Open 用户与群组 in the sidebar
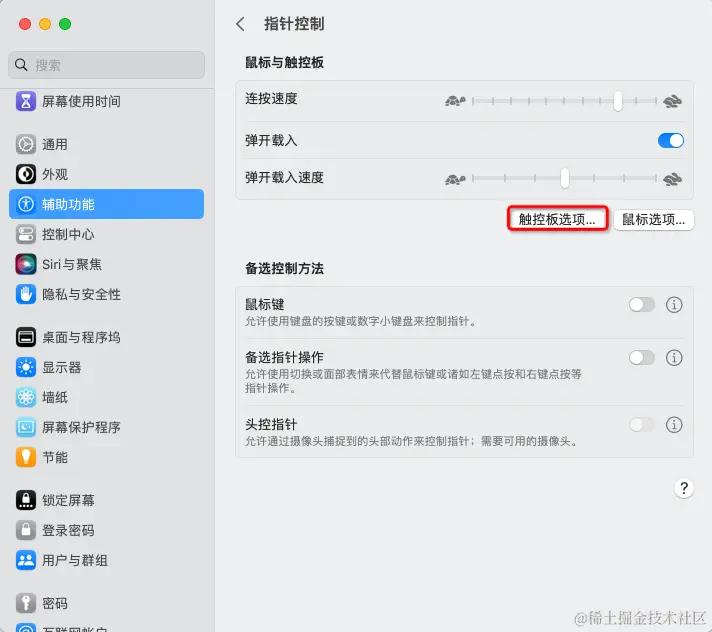 [x=106, y=560]
